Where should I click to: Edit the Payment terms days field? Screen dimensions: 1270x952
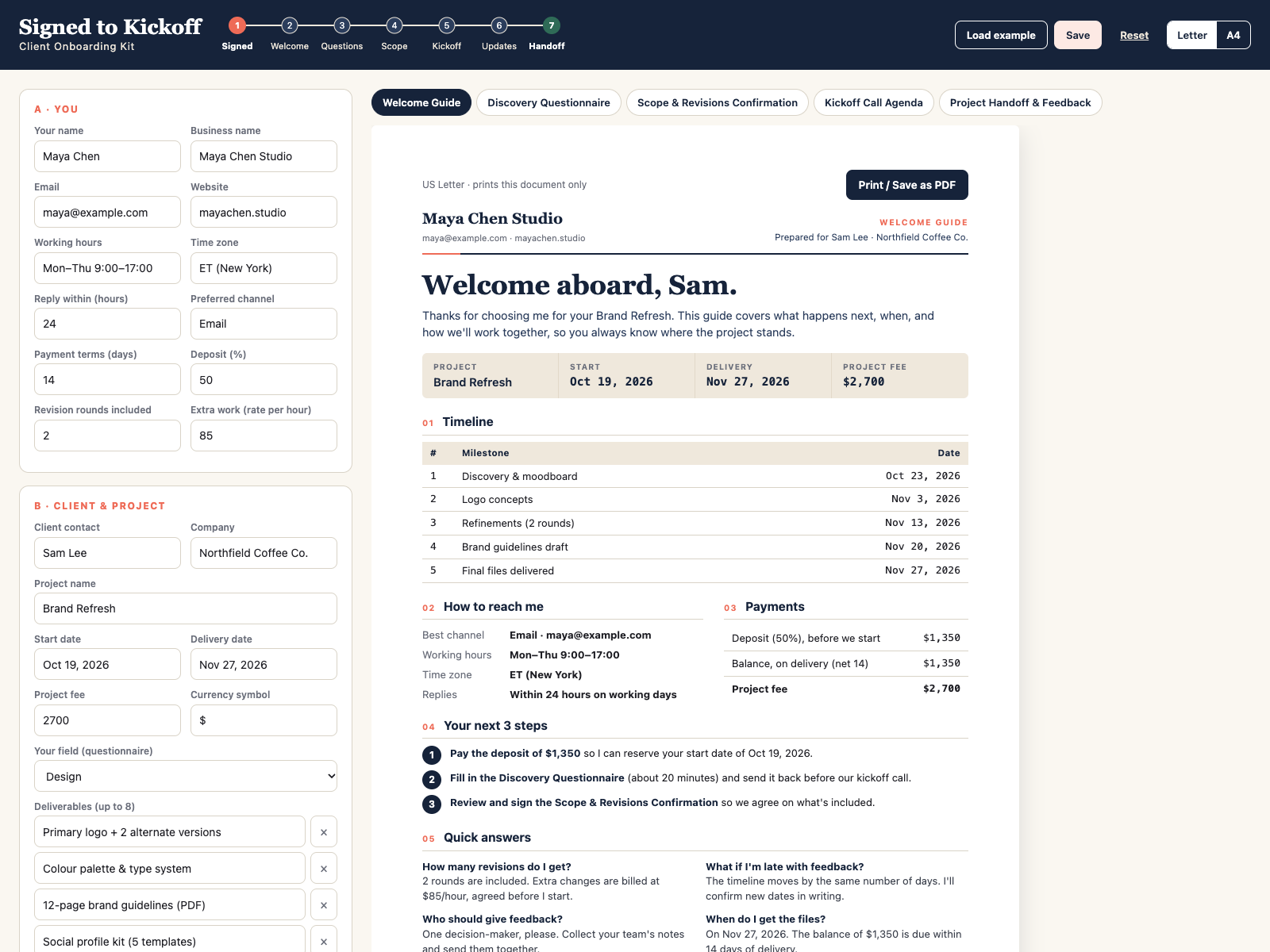107,380
